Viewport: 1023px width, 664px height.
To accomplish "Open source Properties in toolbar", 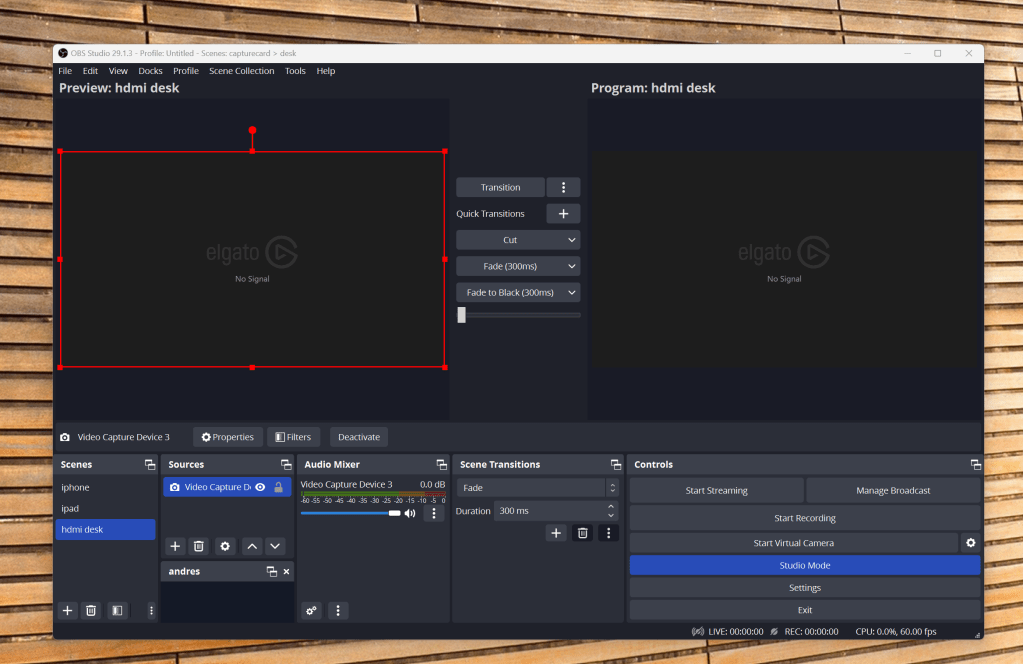I will click(228, 437).
